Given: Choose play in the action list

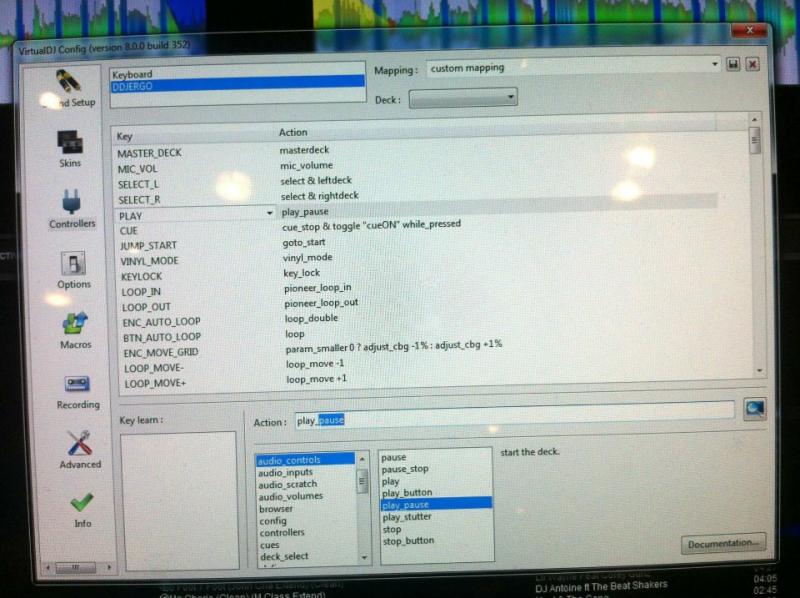Looking at the screenshot, I should 390,481.
